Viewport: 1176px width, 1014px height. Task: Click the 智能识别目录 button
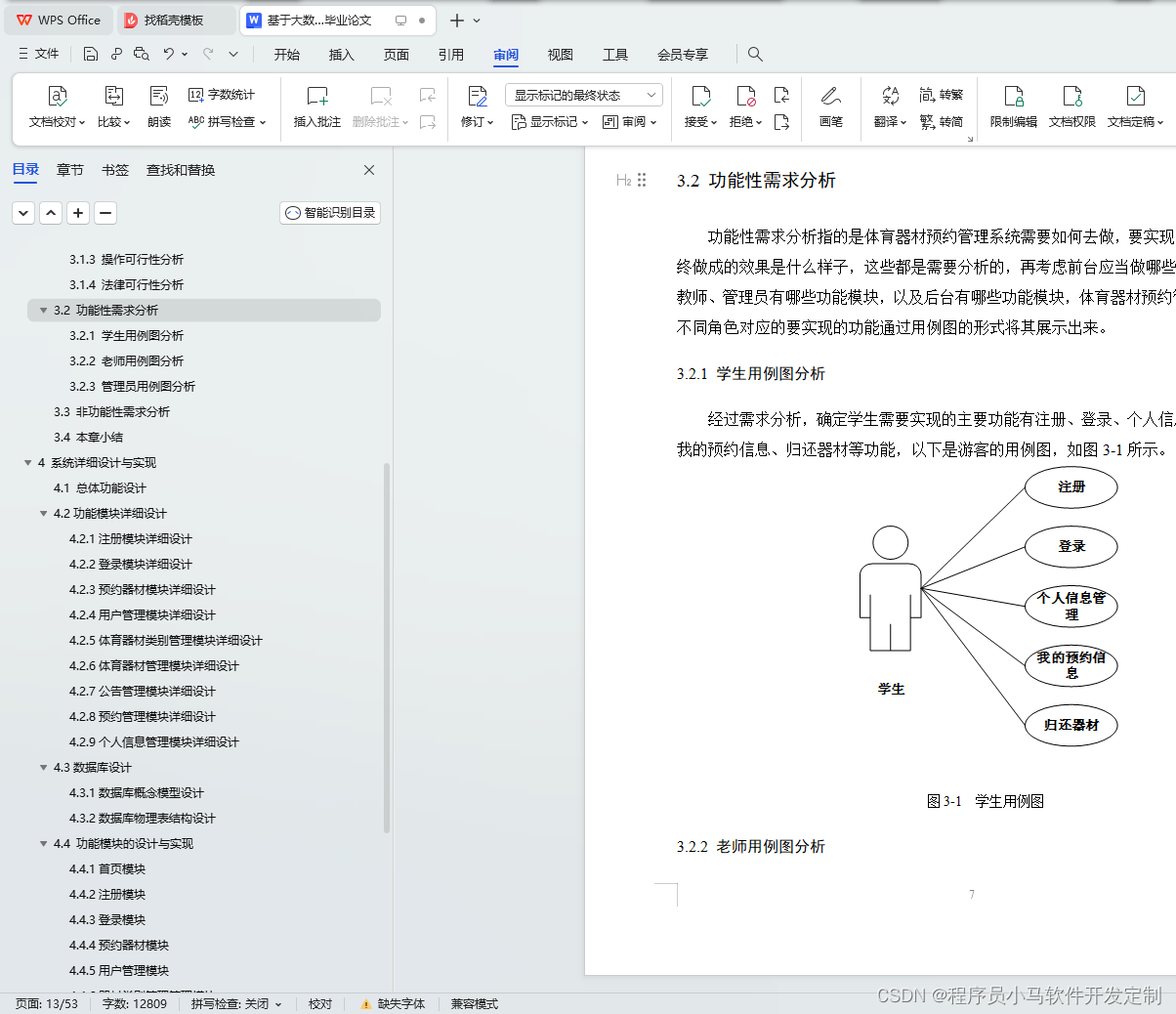pos(329,212)
